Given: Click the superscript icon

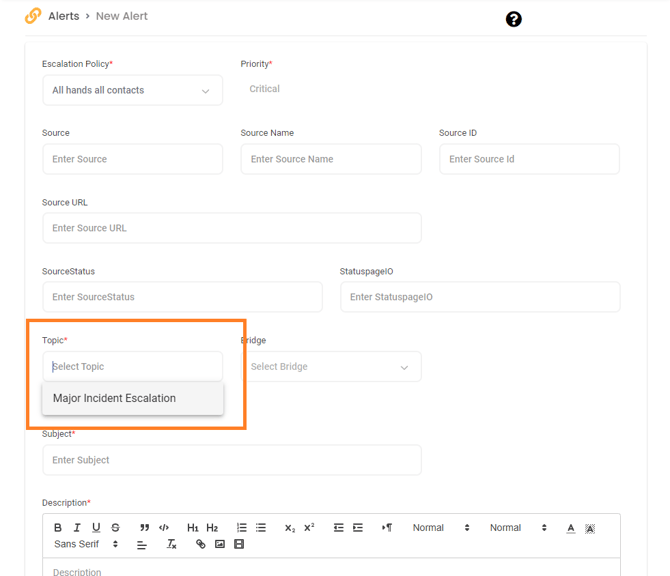Looking at the screenshot, I should 309,528.
